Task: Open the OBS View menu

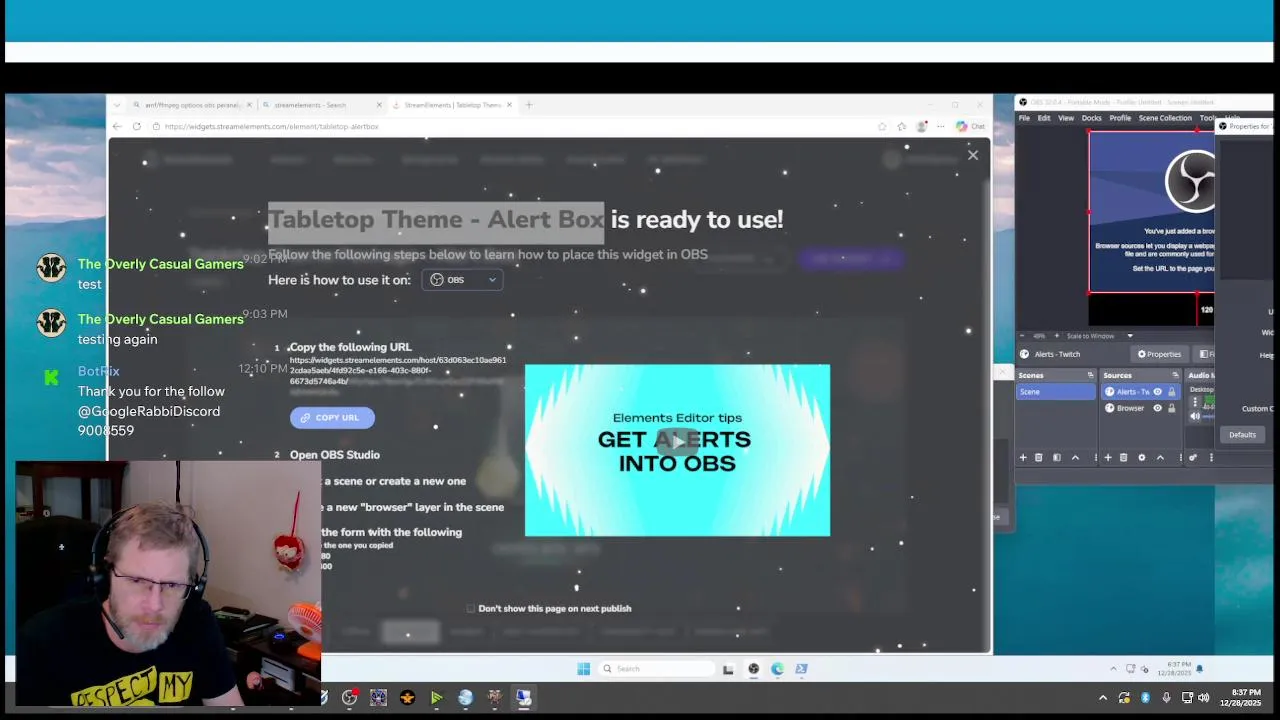Action: 1066,118
